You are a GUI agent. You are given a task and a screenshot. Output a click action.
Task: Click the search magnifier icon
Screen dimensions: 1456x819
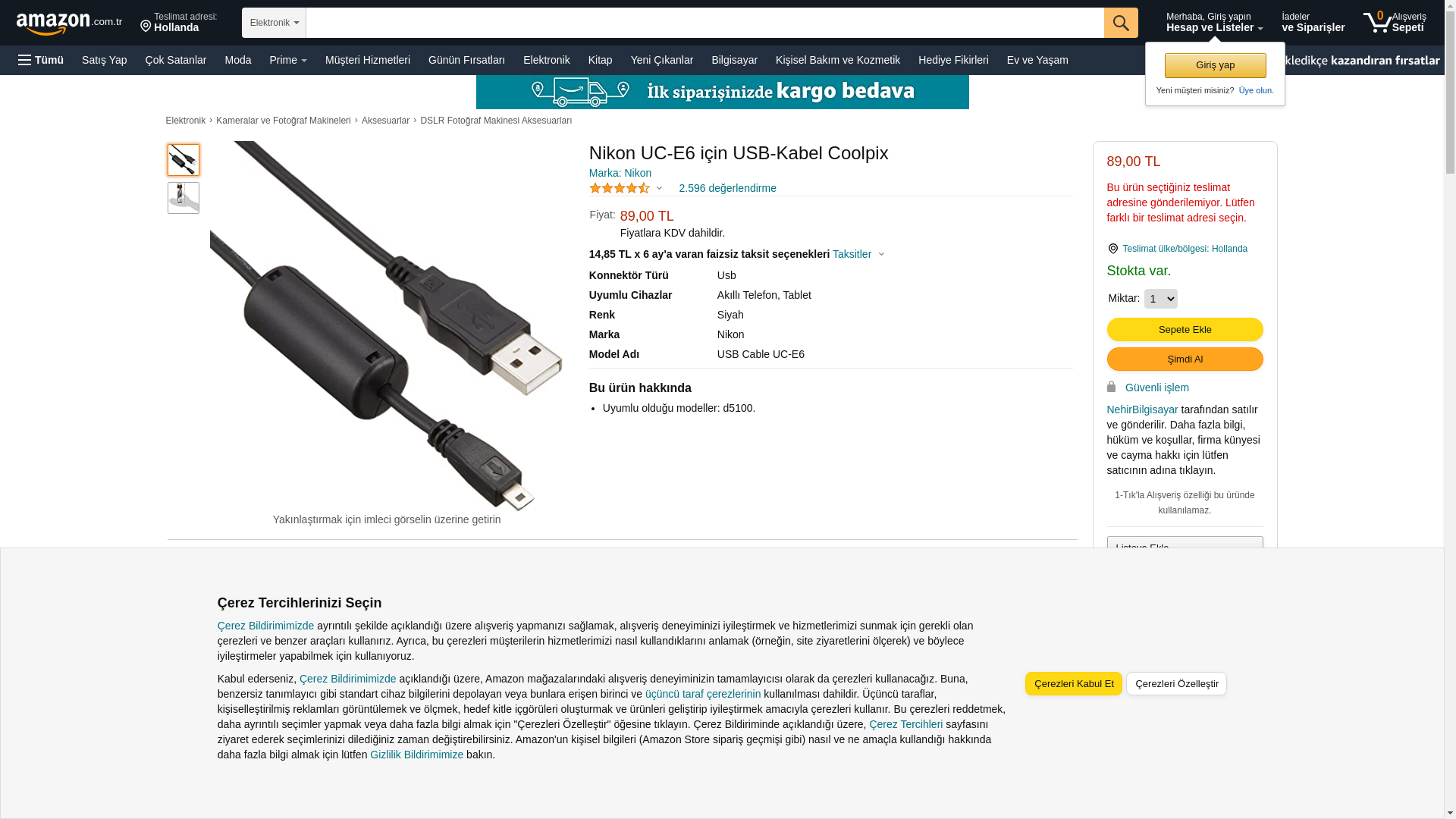click(x=1120, y=23)
